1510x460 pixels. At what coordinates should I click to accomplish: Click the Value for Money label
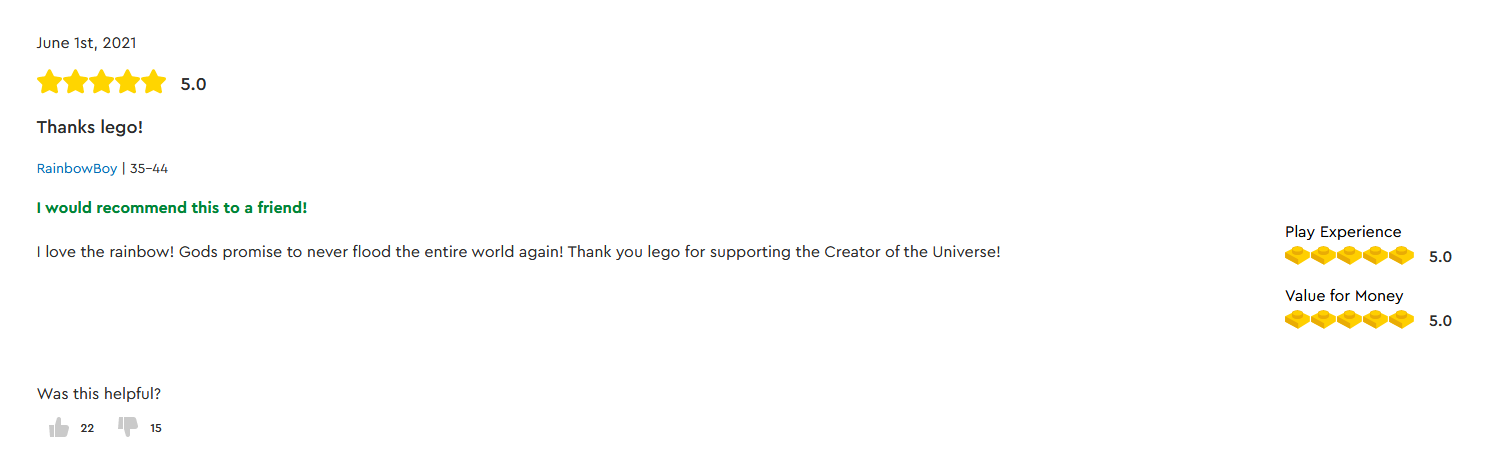[1344, 296]
